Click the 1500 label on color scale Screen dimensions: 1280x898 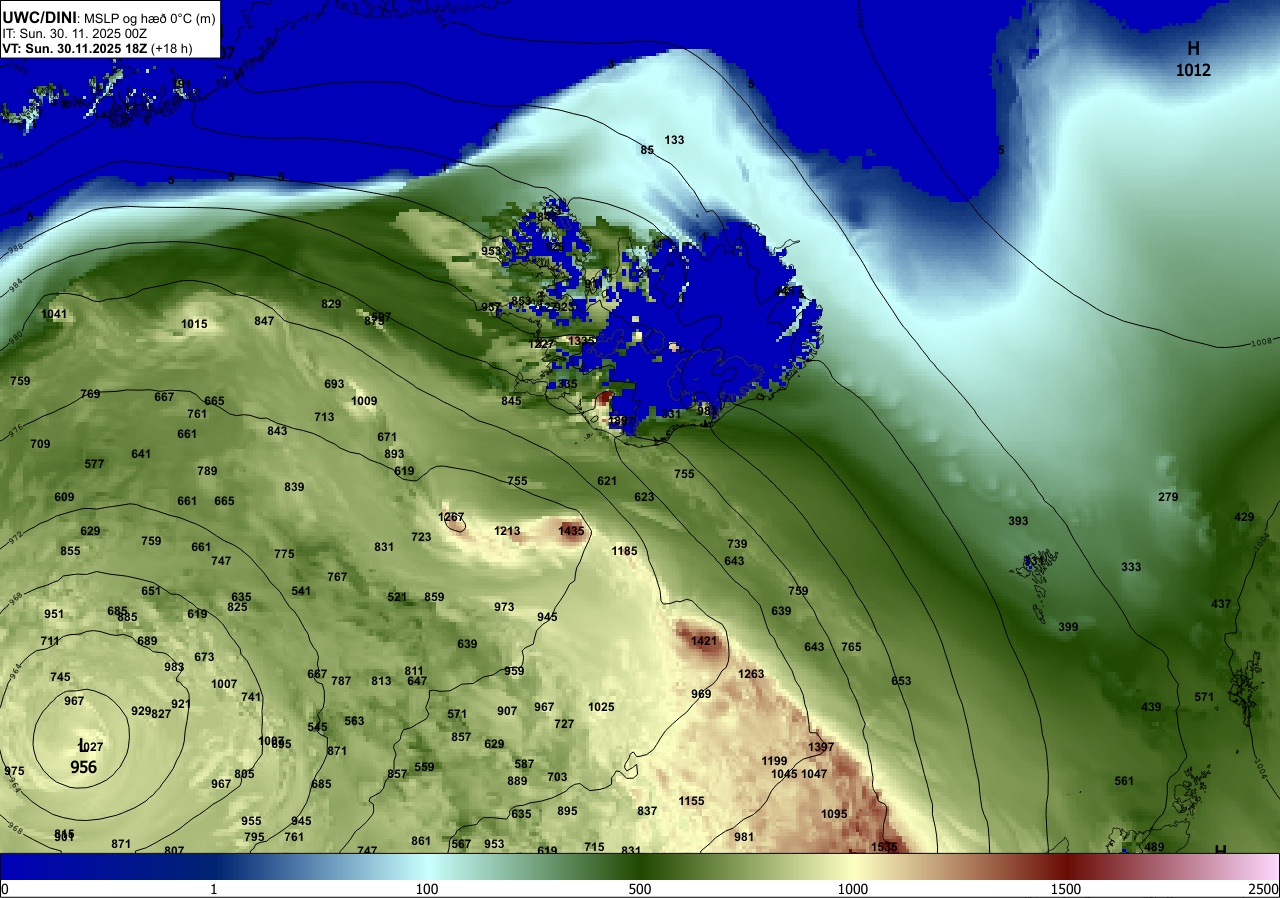tap(1066, 889)
